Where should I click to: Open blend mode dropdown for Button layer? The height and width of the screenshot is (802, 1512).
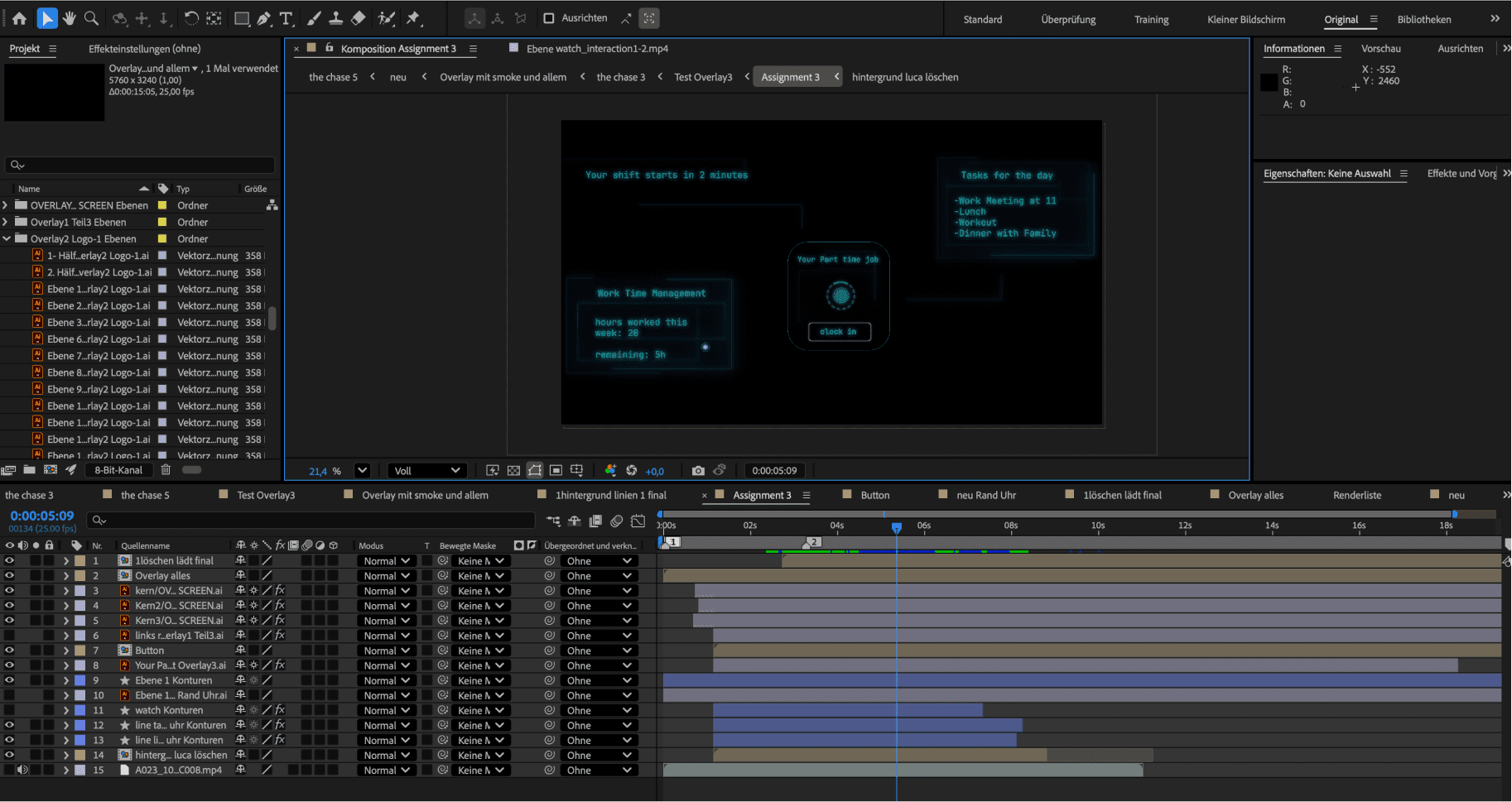tap(387, 651)
